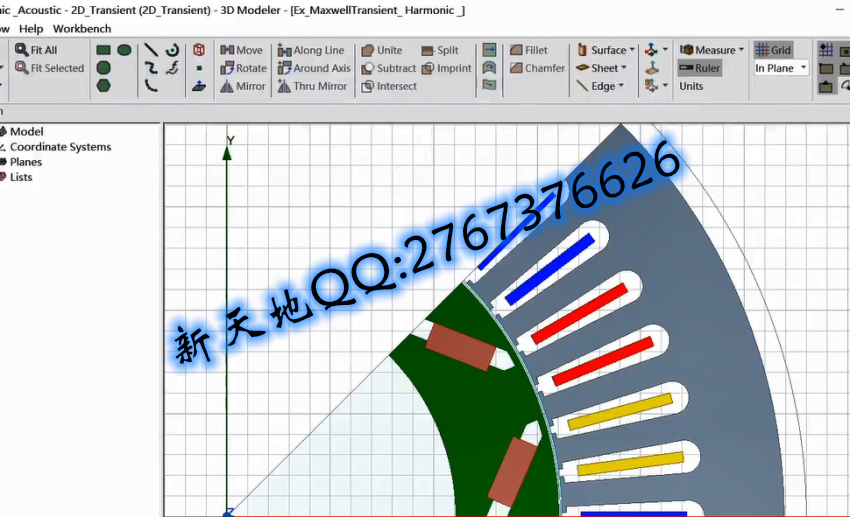The height and width of the screenshot is (517, 850).
Task: Select the Draw Ellipse tool
Action: pos(124,50)
